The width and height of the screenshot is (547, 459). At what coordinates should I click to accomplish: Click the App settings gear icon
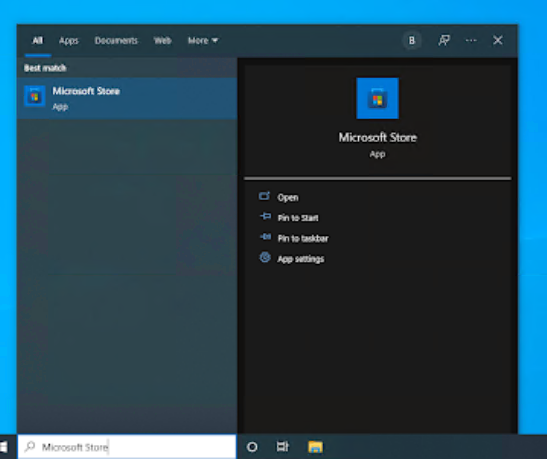point(265,258)
